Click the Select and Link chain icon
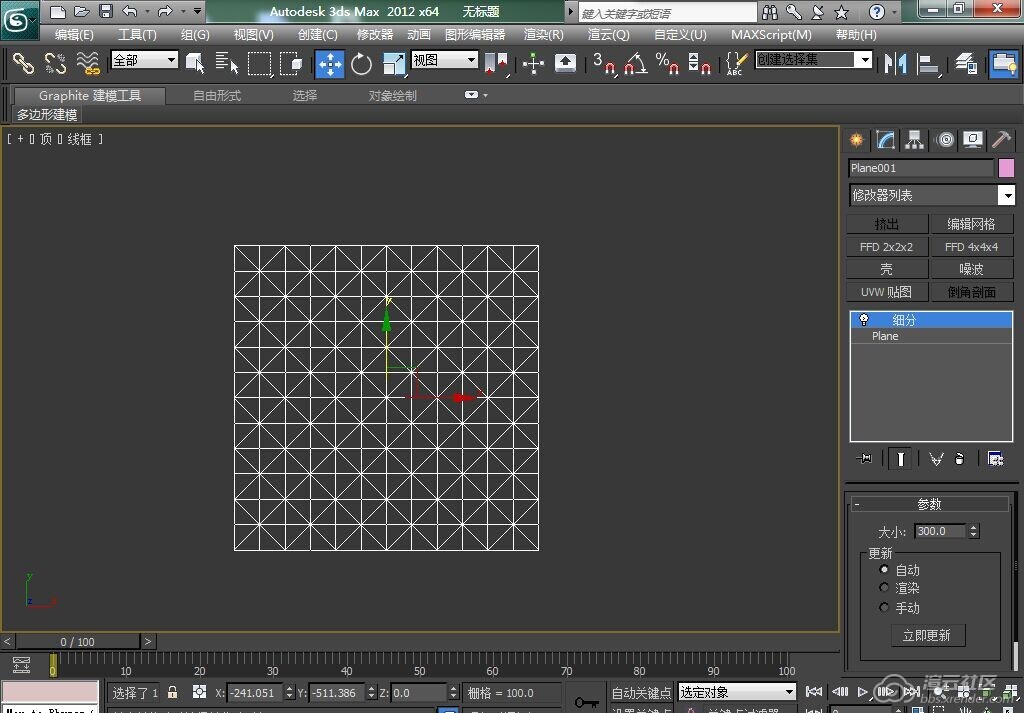This screenshot has height=713, width=1024. (23, 64)
